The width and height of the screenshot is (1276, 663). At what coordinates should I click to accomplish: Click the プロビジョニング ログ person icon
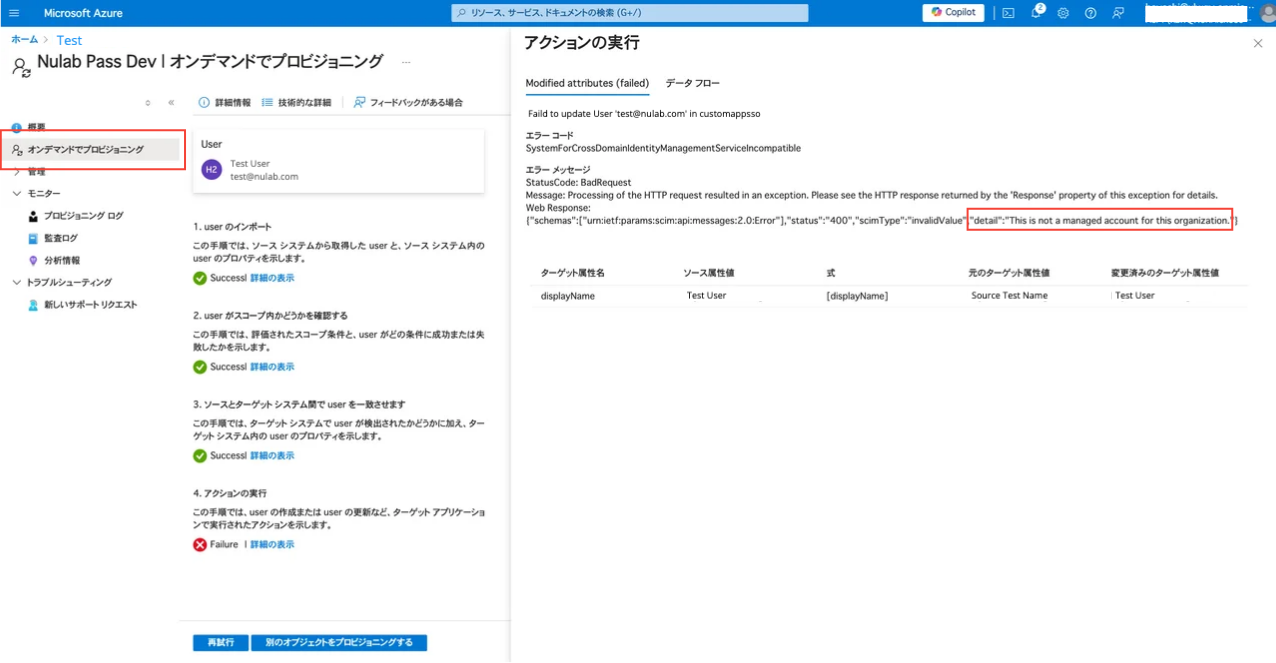point(33,216)
